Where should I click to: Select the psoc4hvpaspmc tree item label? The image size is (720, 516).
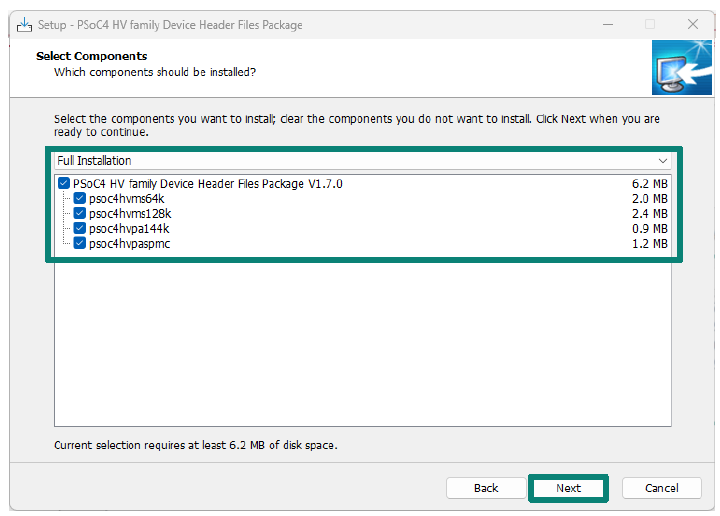129,244
